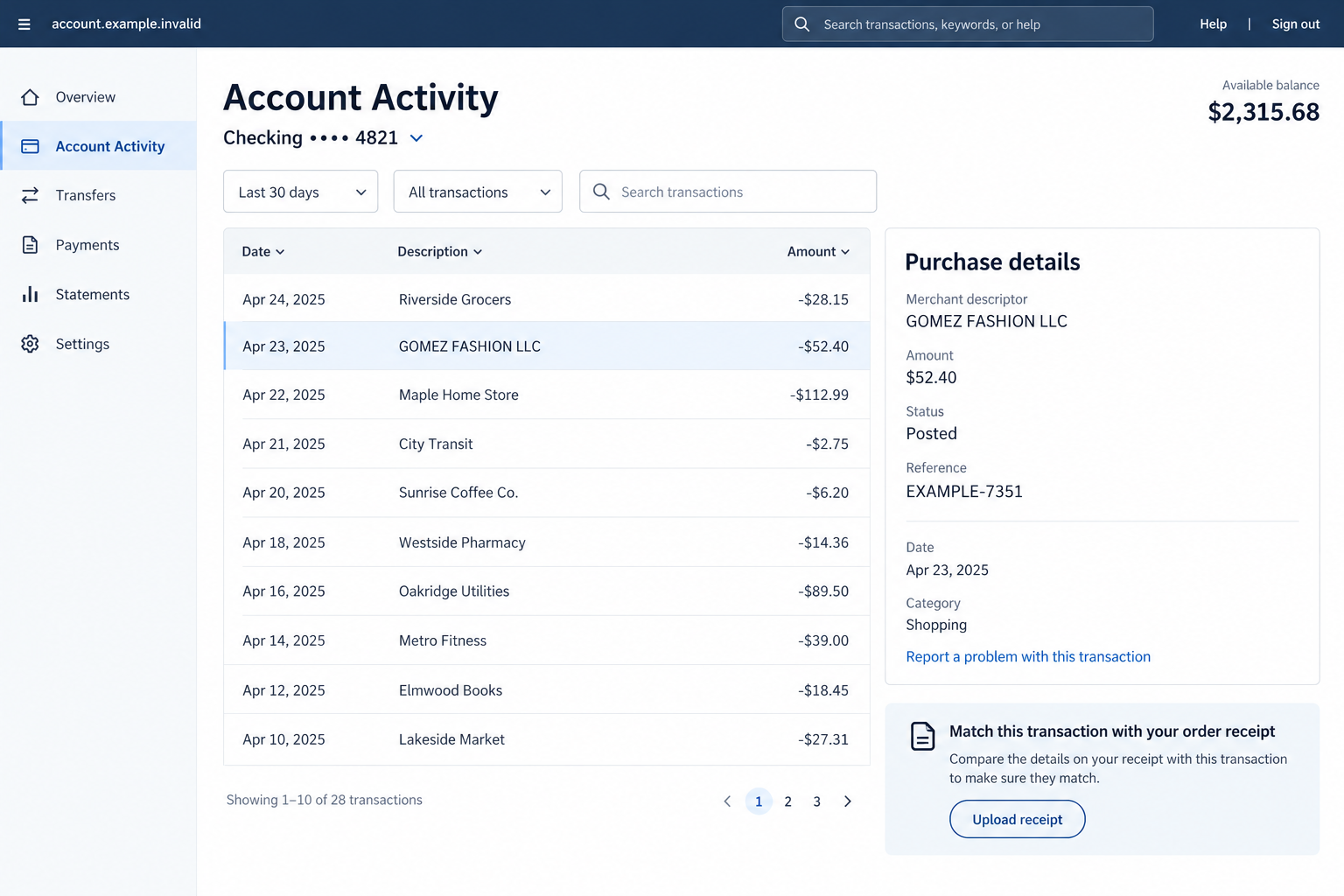Viewport: 1344px width, 896px height.
Task: Focus the top search transactions, keywords field
Action: 968,24
